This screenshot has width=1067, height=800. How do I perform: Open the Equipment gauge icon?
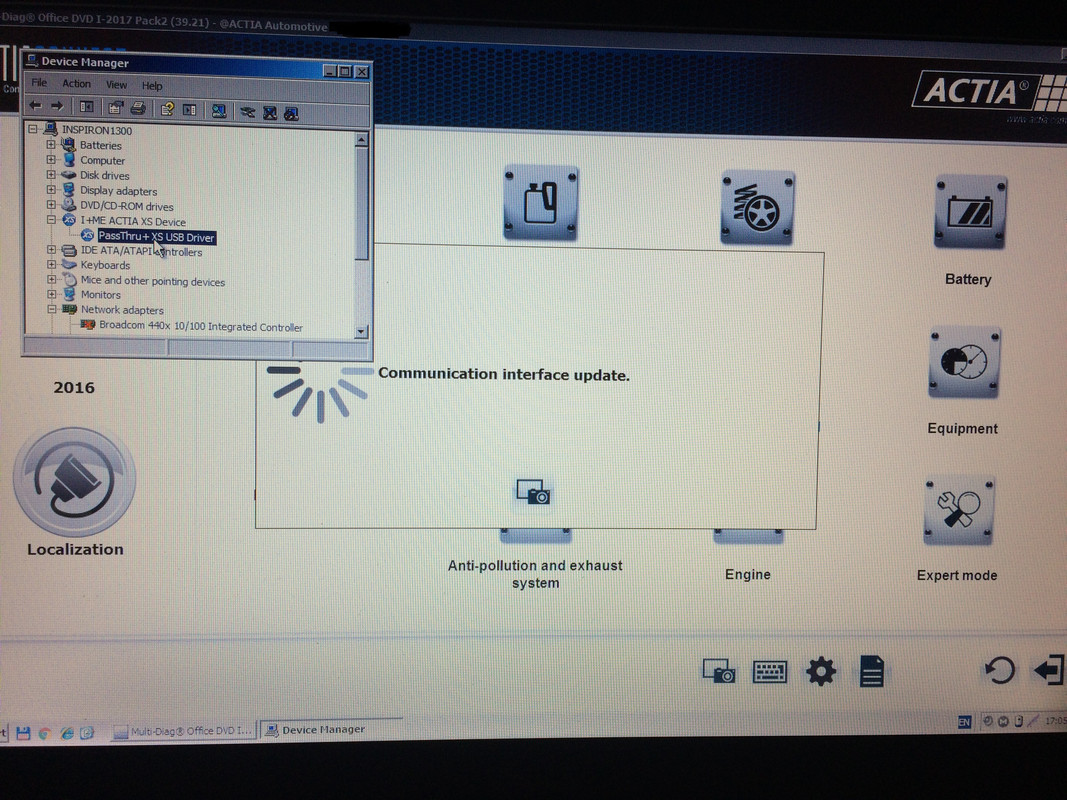coord(964,362)
